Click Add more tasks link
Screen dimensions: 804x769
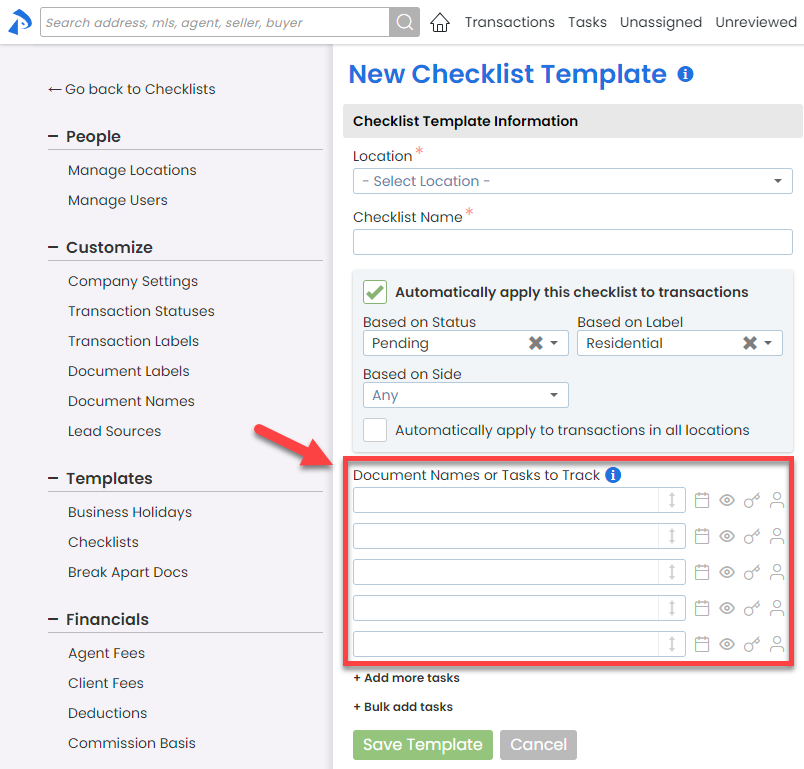tap(406, 678)
